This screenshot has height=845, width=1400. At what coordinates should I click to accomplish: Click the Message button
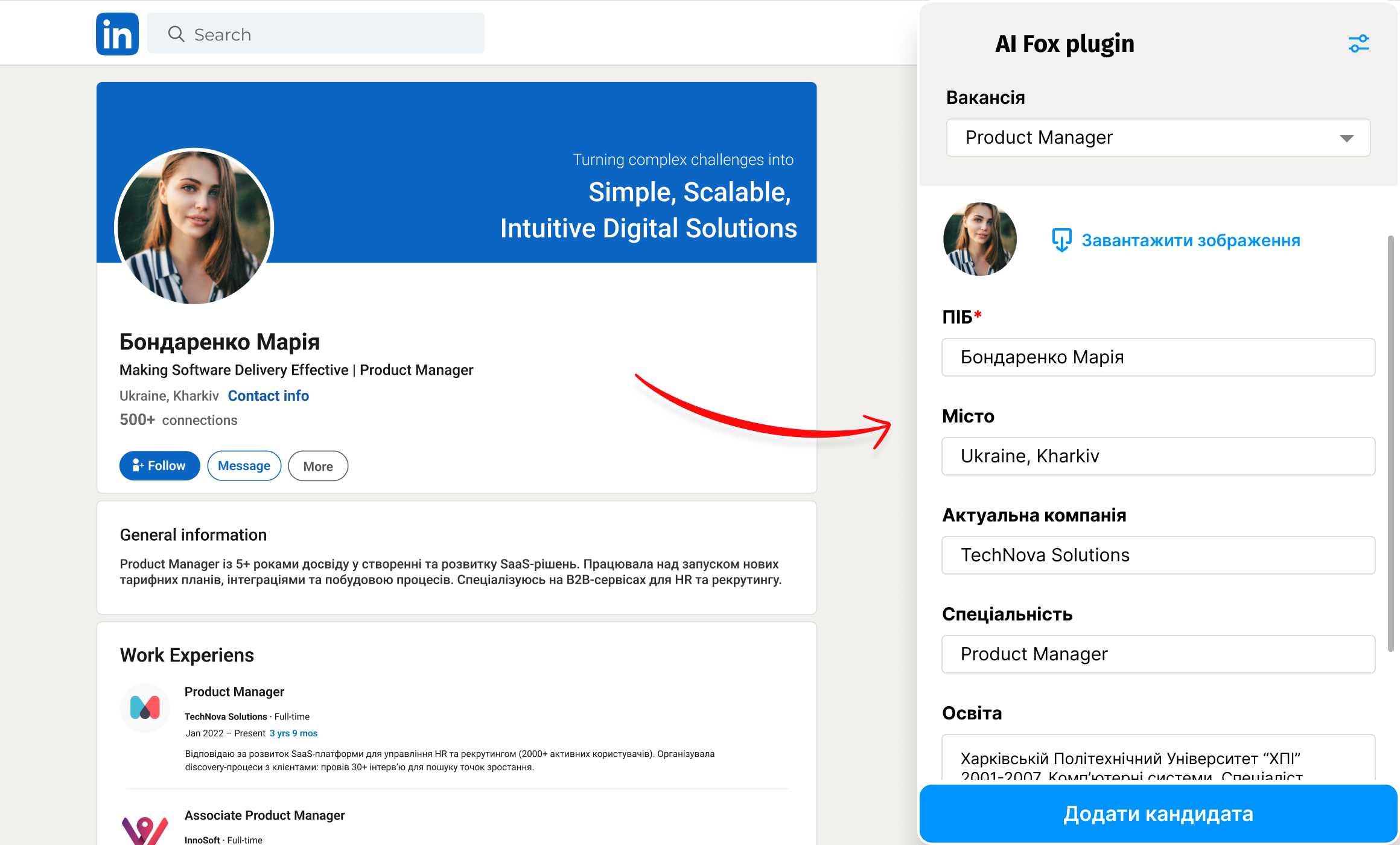(x=244, y=466)
